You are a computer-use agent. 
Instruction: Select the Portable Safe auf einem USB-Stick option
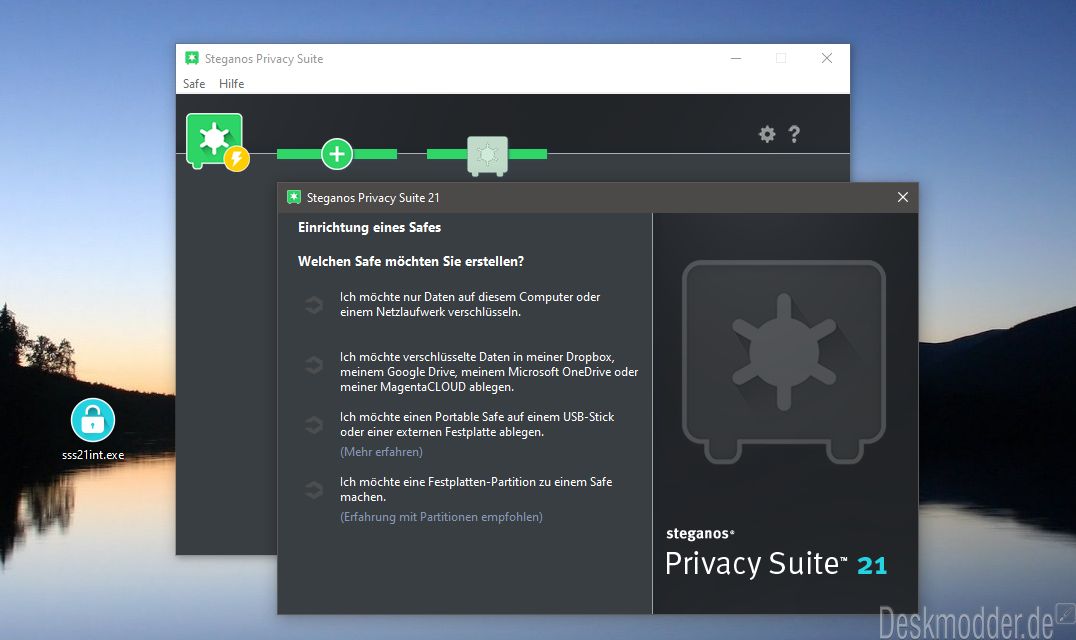coord(477,425)
